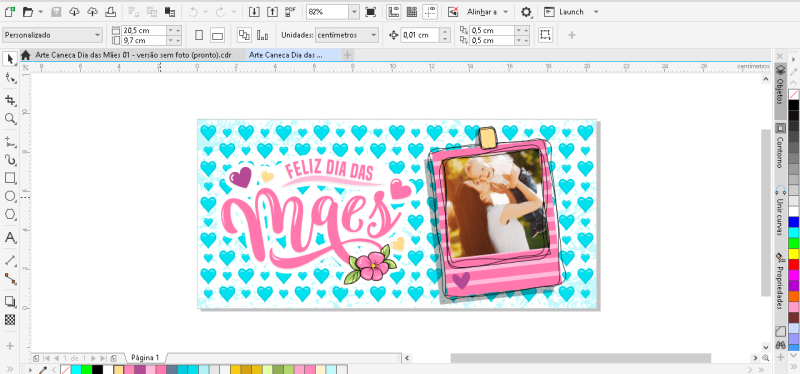The width and height of the screenshot is (800, 374).
Task: Open the Unidades centímetros dropdown
Action: [x=347, y=35]
